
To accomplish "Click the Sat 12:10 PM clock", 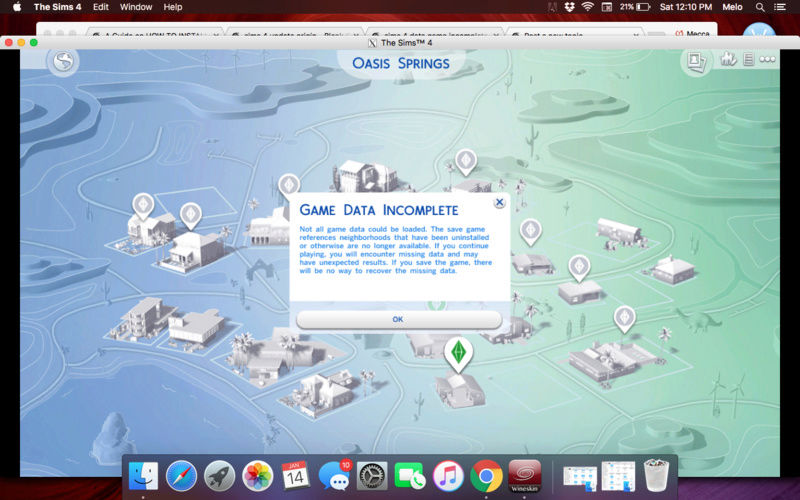I will pyautogui.click(x=685, y=7).
